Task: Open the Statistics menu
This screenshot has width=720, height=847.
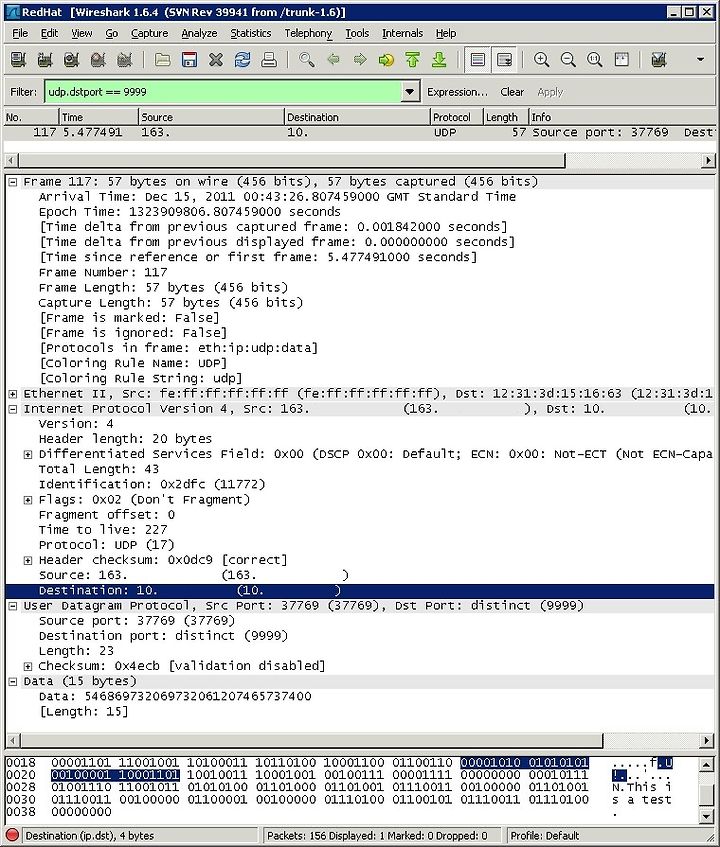Action: point(251,33)
